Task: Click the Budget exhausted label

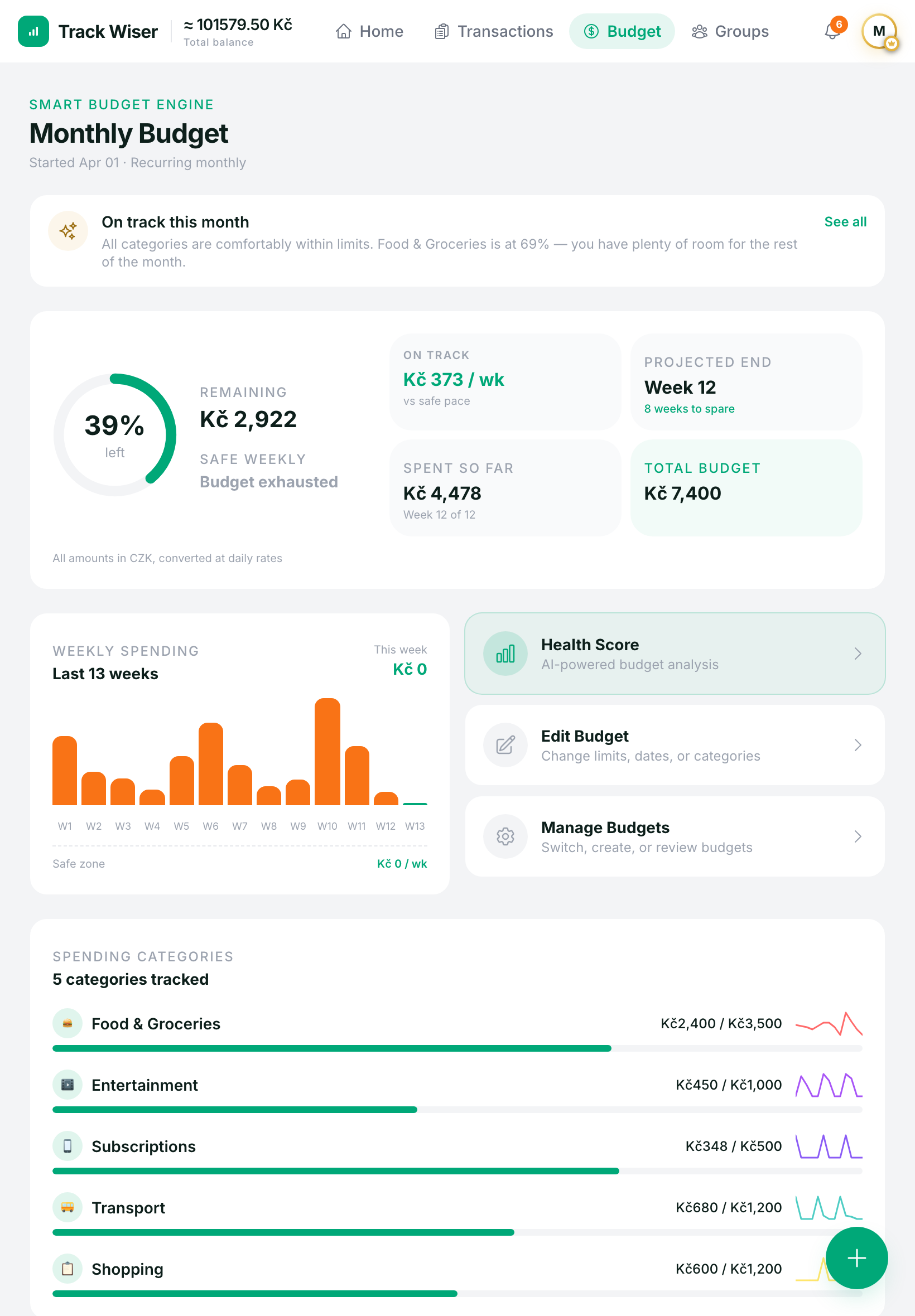Action: click(268, 482)
